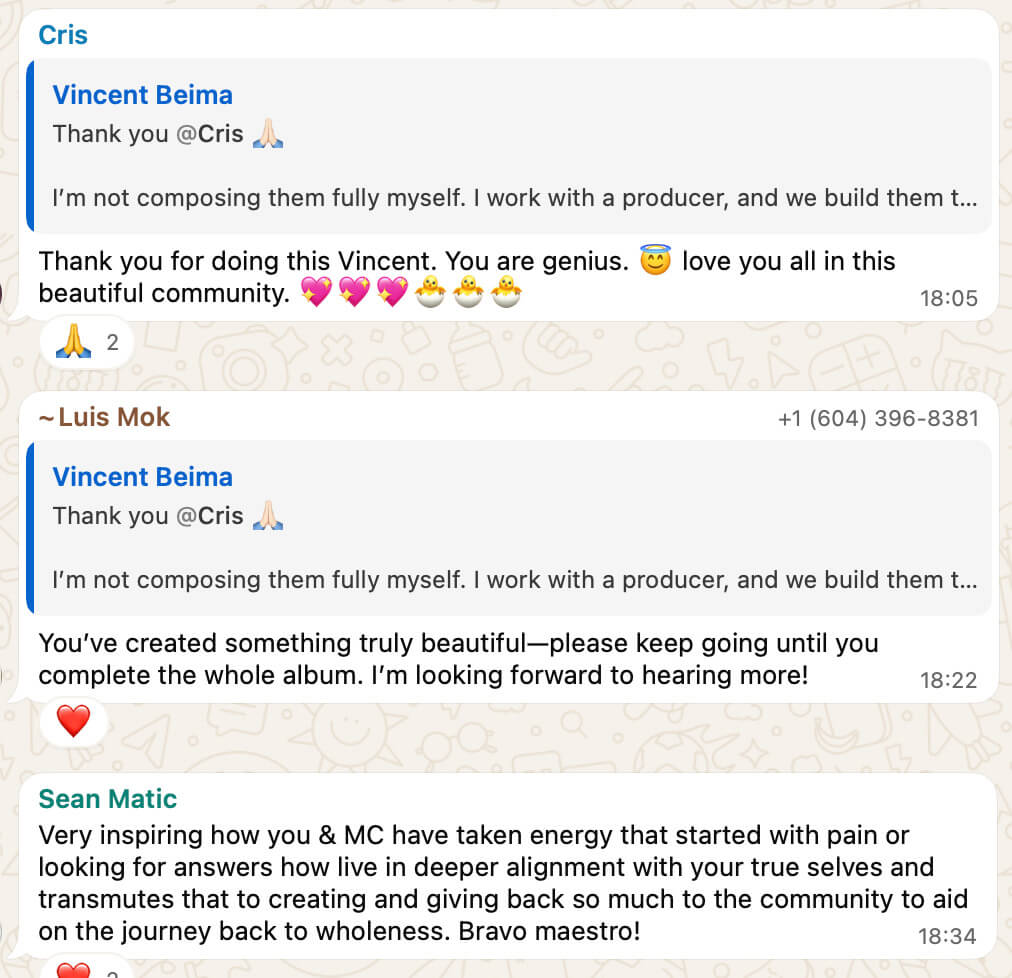Click the last hatching chick emoji
The width and height of the screenshot is (1012, 978).
click(506, 294)
